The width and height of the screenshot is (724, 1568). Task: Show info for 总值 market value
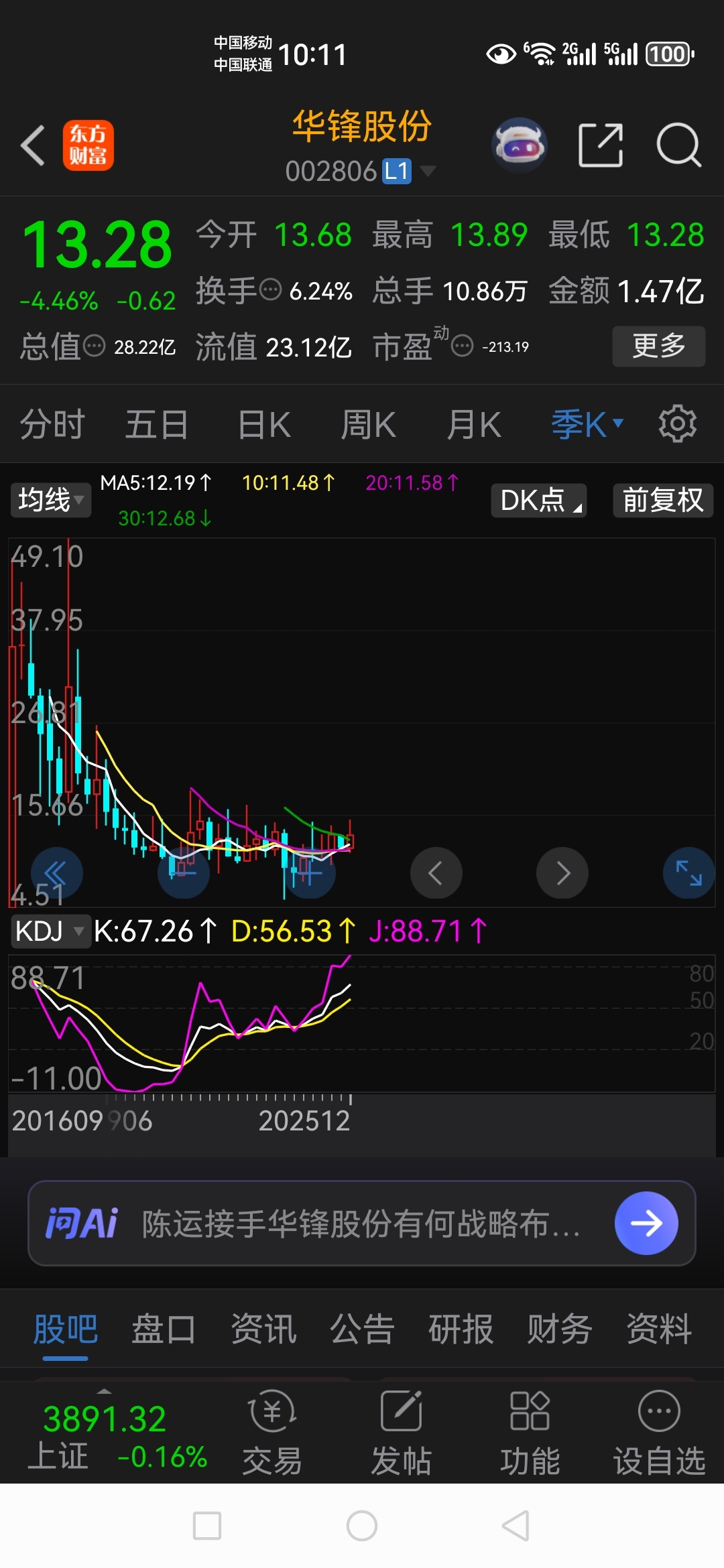(x=94, y=346)
